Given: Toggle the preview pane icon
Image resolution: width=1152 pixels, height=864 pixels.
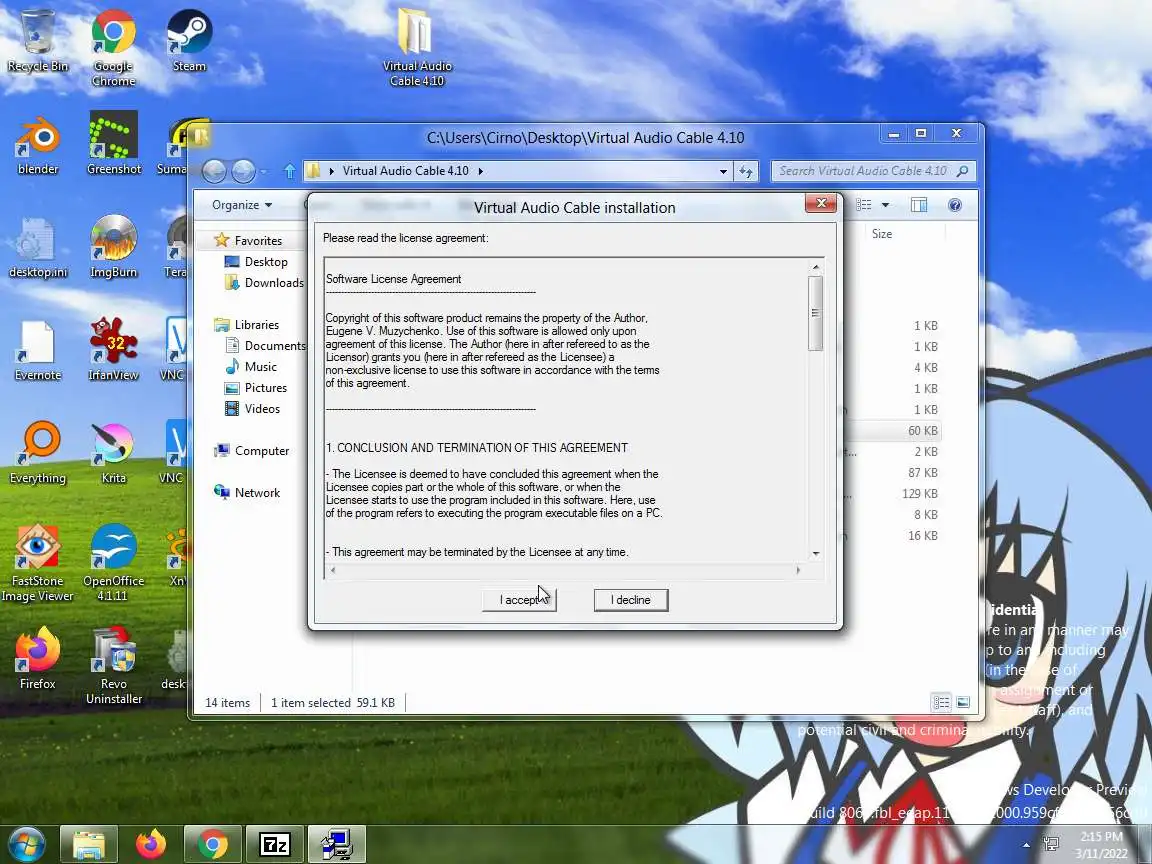Looking at the screenshot, I should (x=919, y=205).
